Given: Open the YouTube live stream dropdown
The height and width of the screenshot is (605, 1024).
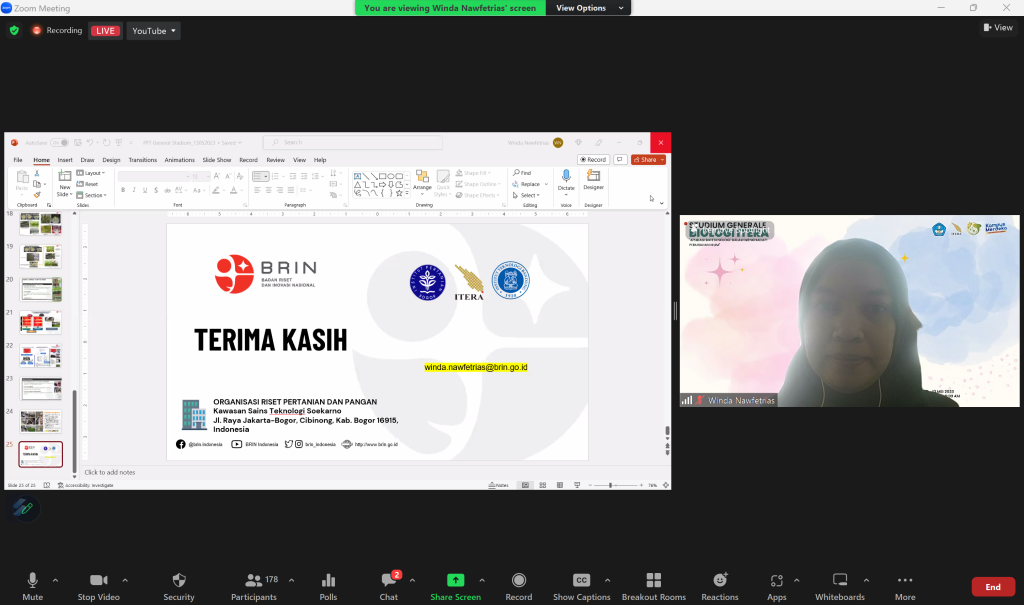Looking at the screenshot, I should click(x=153, y=31).
